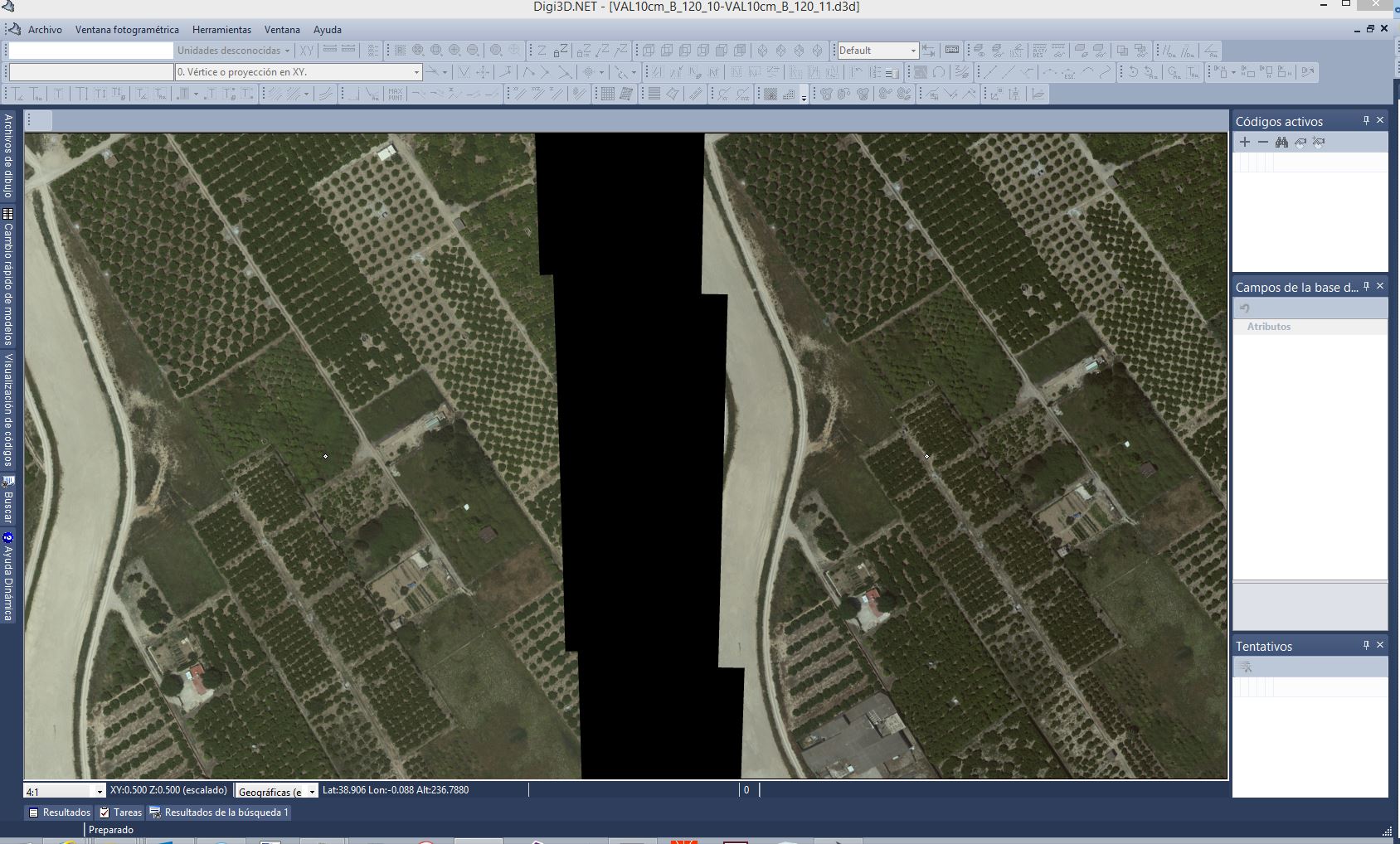Click the clear list icon in Tentativos panel
The width and height of the screenshot is (1400, 844).
pyautogui.click(x=1245, y=667)
